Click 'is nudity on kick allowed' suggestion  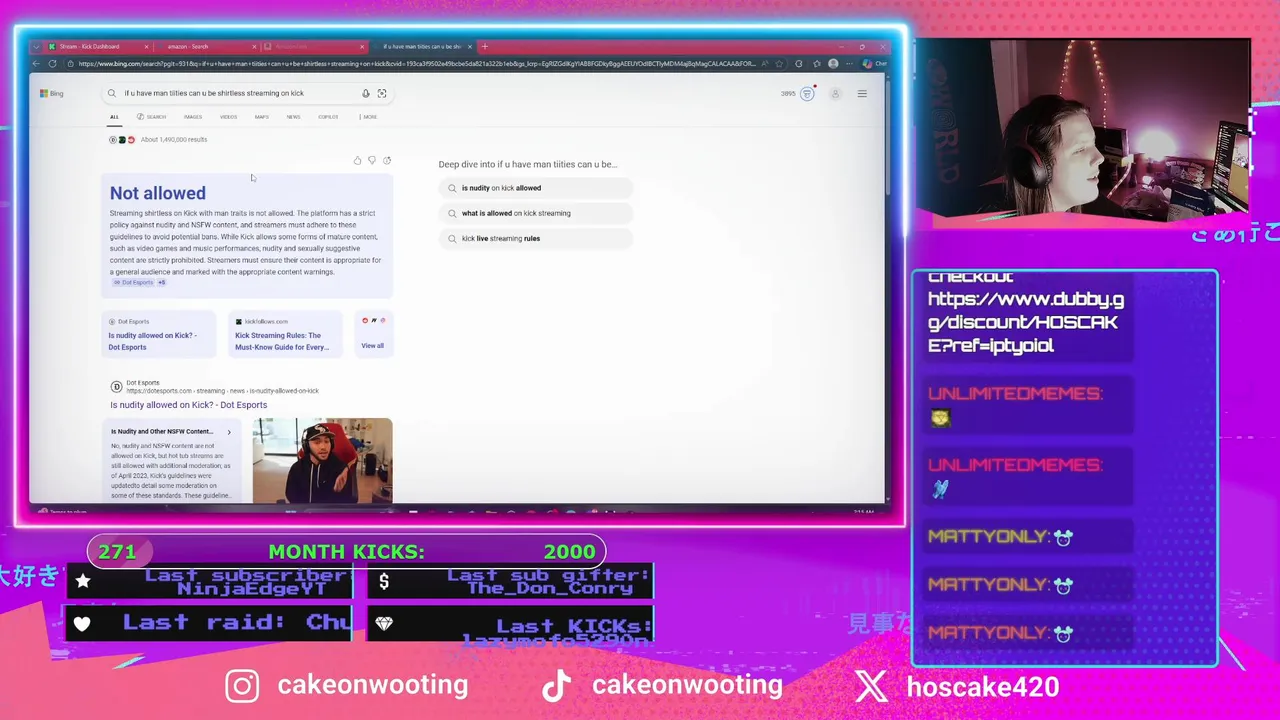pos(536,188)
